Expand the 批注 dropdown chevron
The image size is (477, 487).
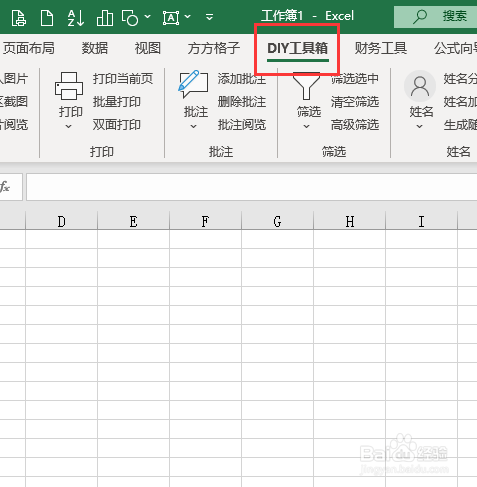[x=193, y=126]
